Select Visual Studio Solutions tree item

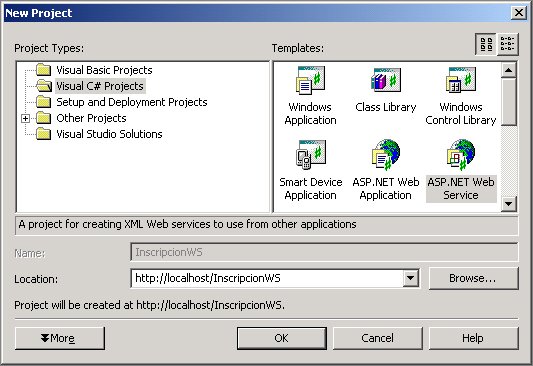coord(109,134)
